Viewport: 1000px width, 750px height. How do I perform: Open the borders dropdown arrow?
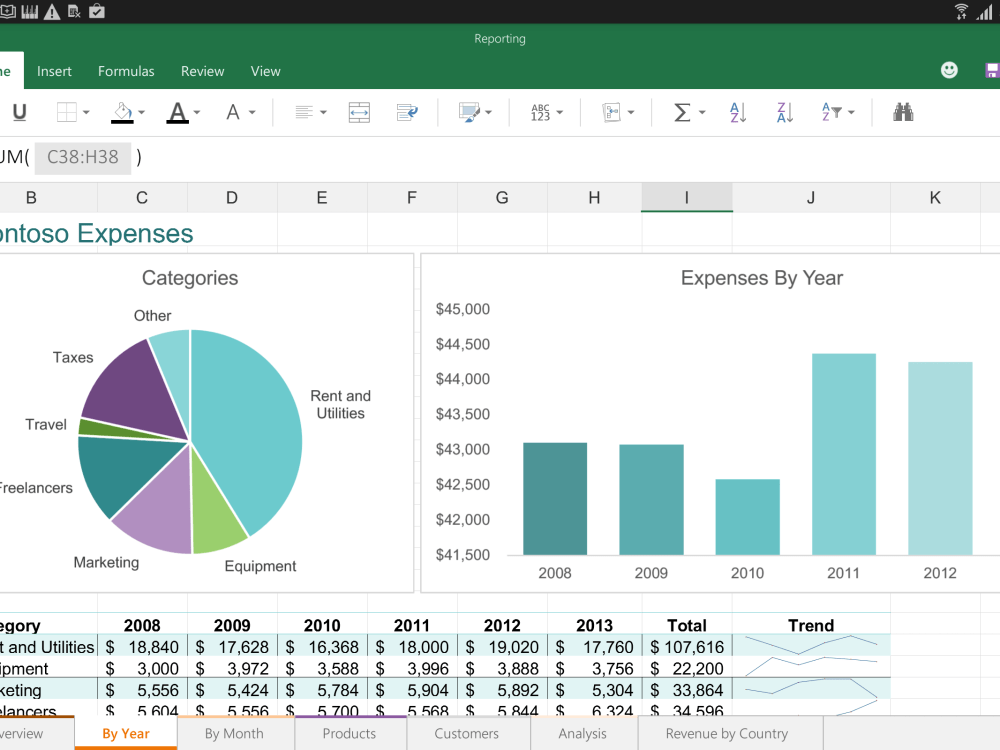(87, 112)
